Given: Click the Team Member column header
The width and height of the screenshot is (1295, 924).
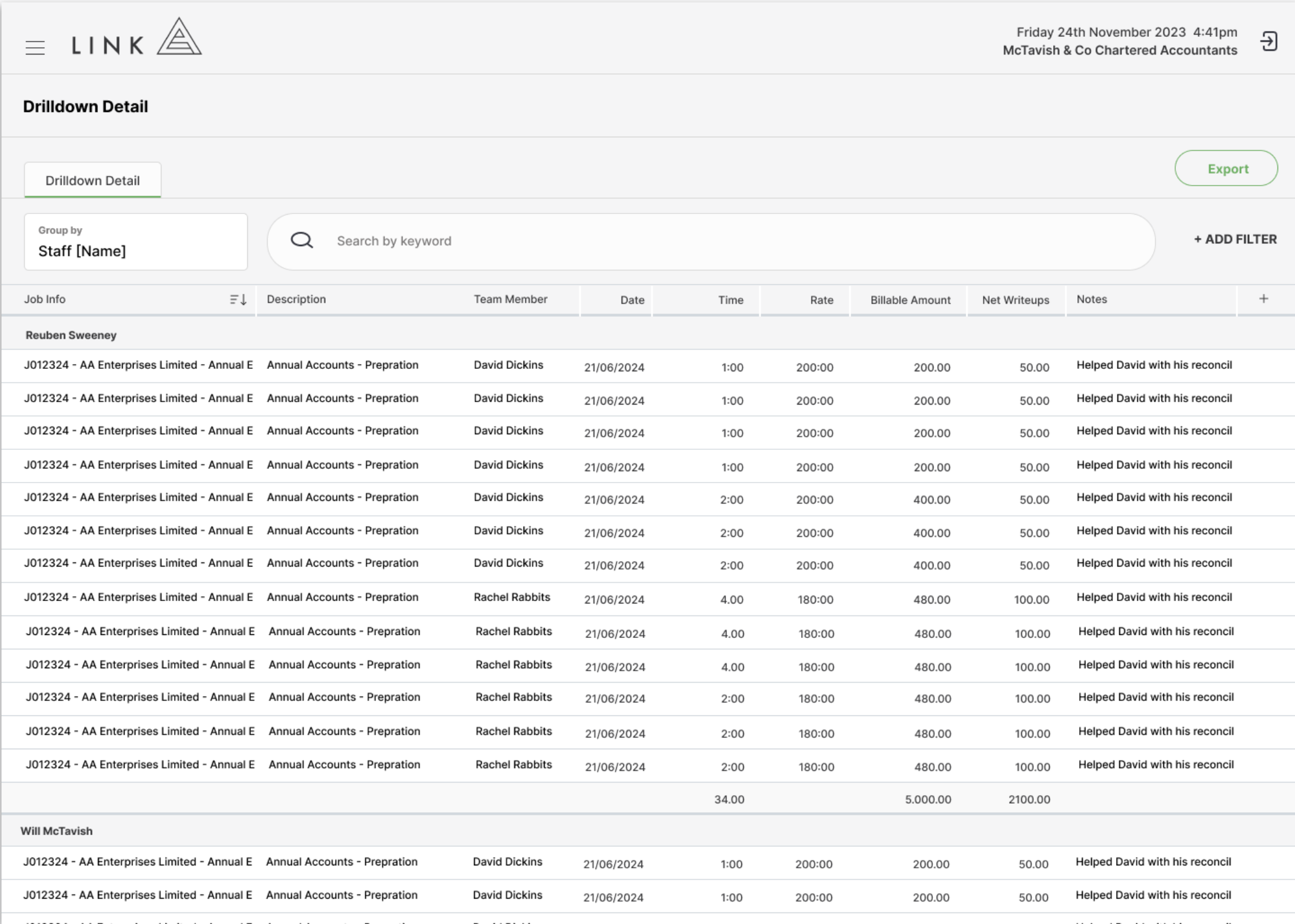Looking at the screenshot, I should (510, 299).
